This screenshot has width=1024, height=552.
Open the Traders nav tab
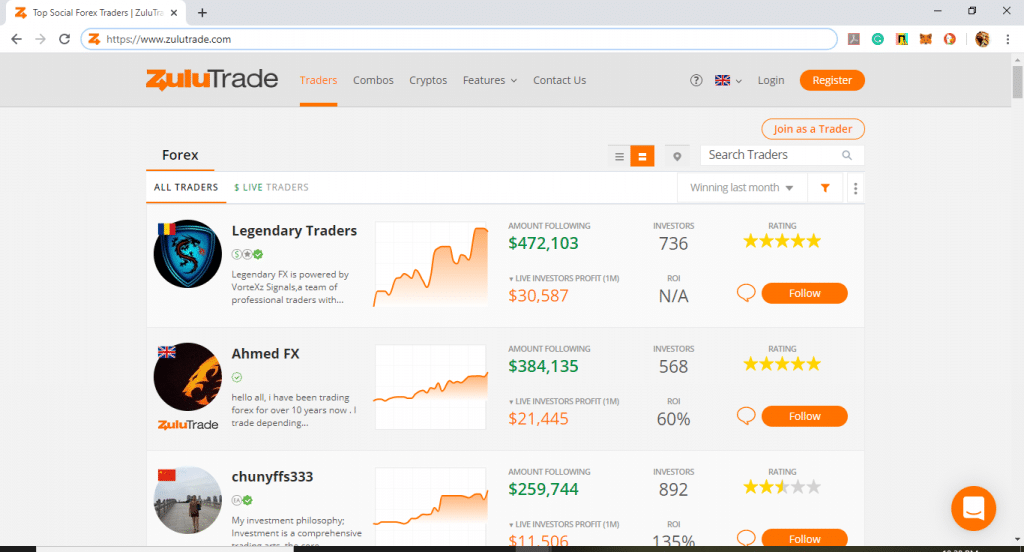318,80
